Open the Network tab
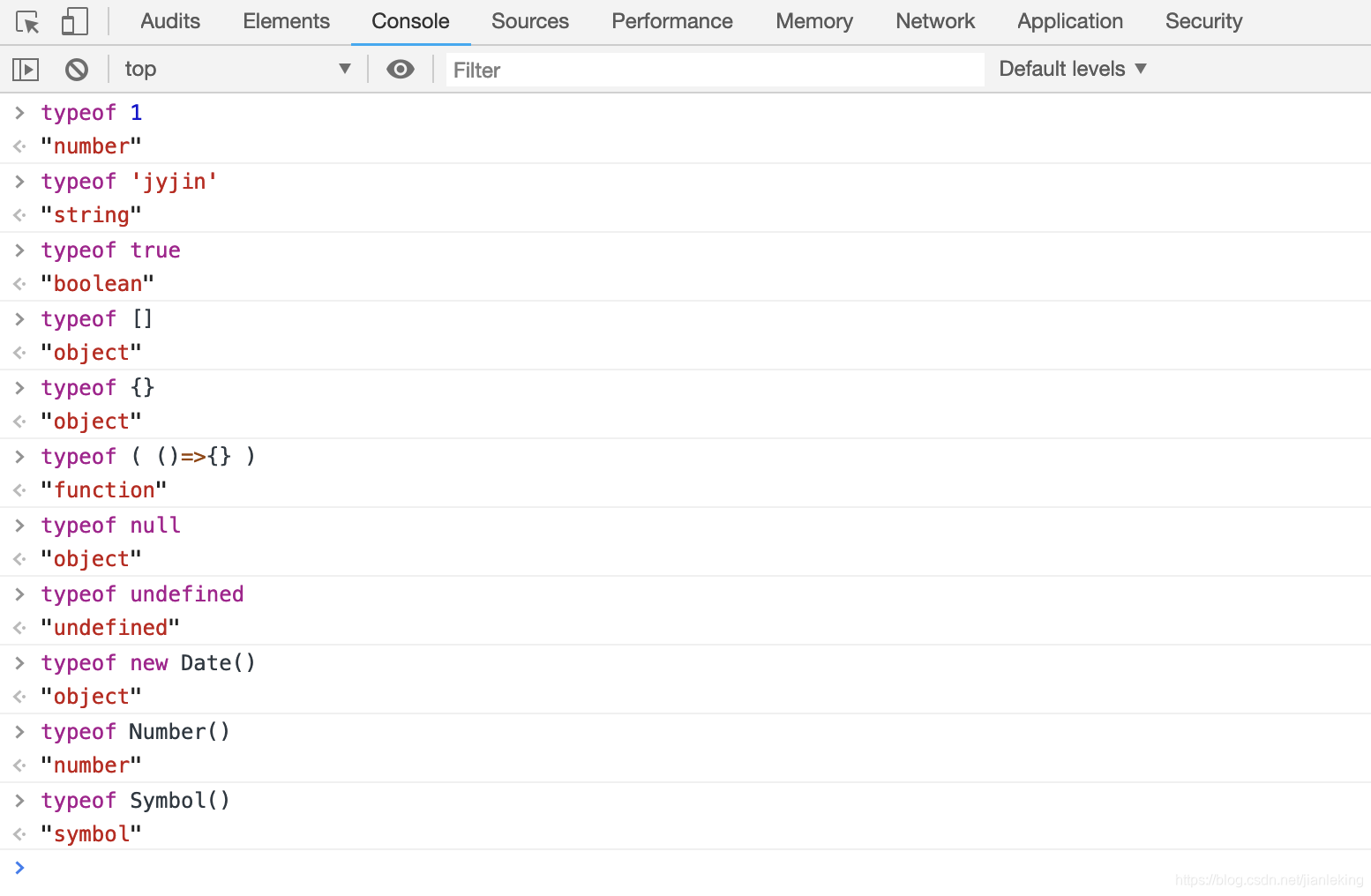 935,21
